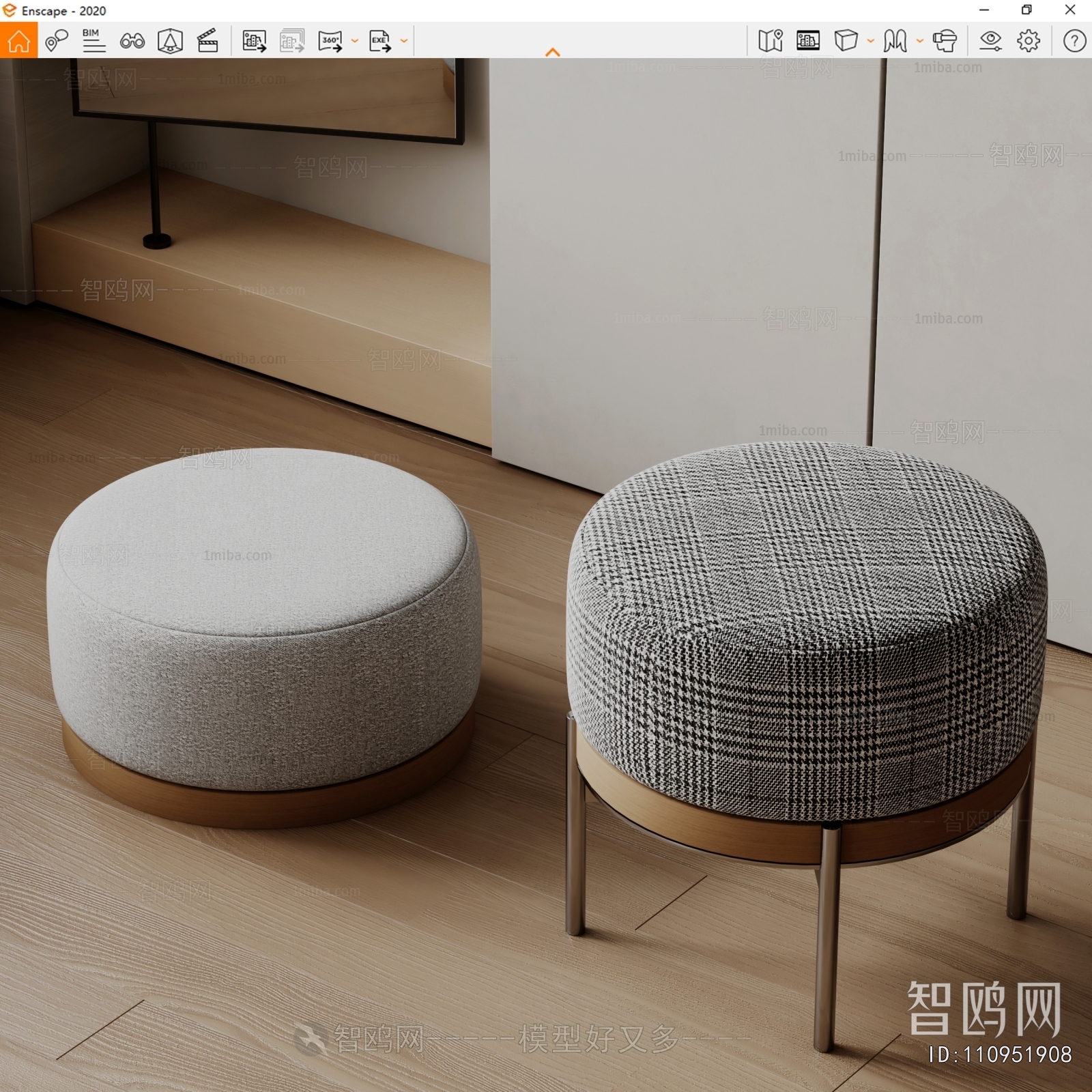Image resolution: width=1092 pixels, height=1092 pixels.
Task: Click the Enscape logo in the title bar
Action: pyautogui.click(x=9, y=10)
